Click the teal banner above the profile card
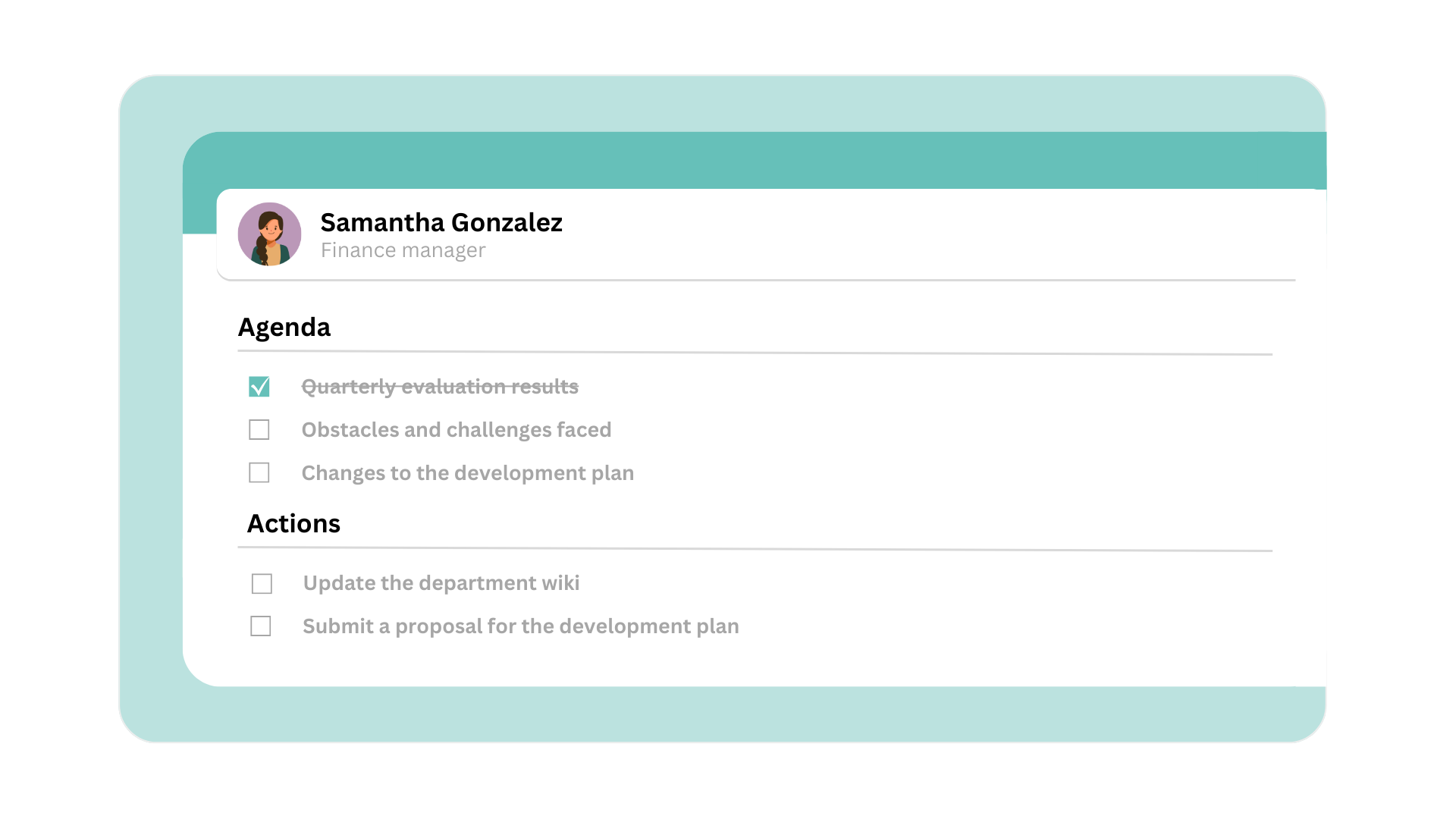This screenshot has width=1456, height=819. pos(758,159)
